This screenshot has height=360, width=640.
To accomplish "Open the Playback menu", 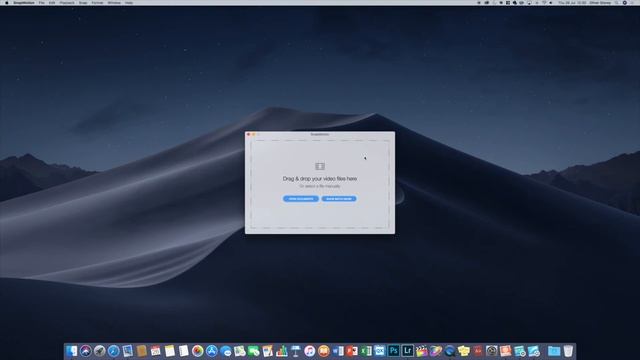I will [x=67, y=3].
